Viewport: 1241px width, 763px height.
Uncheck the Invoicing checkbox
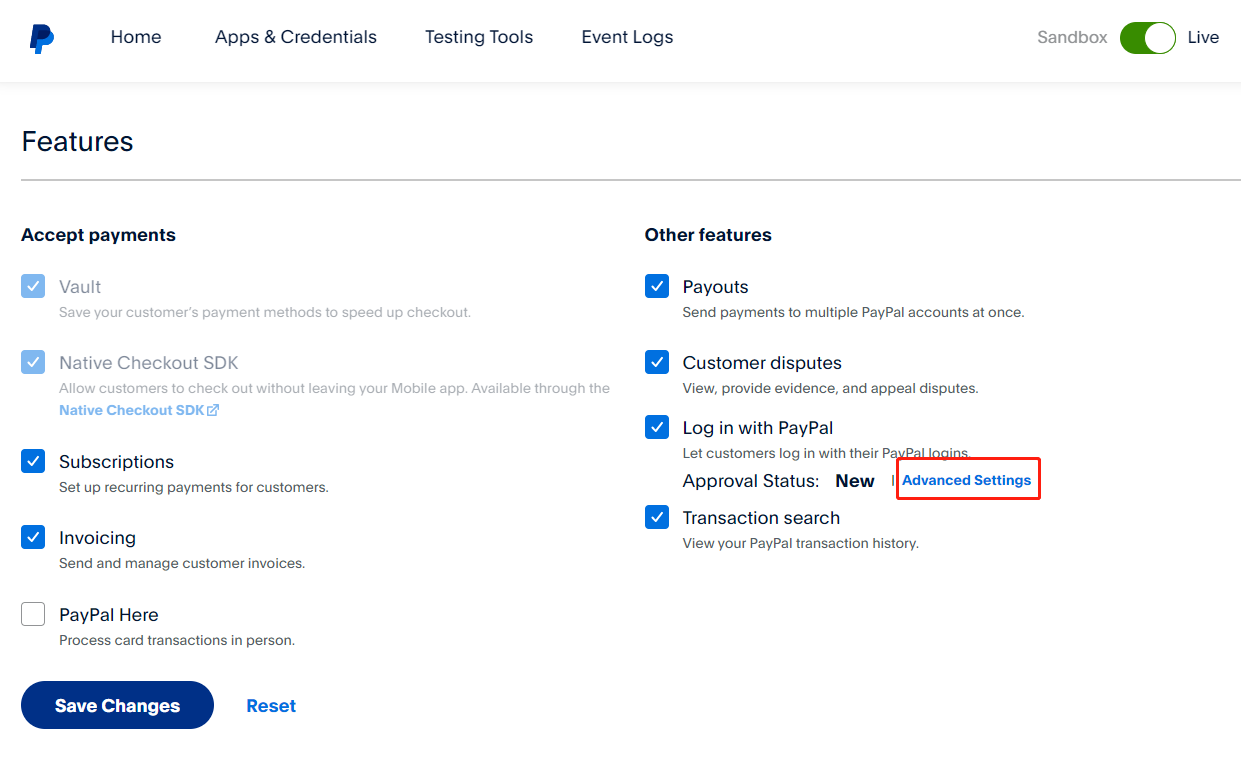pos(33,537)
